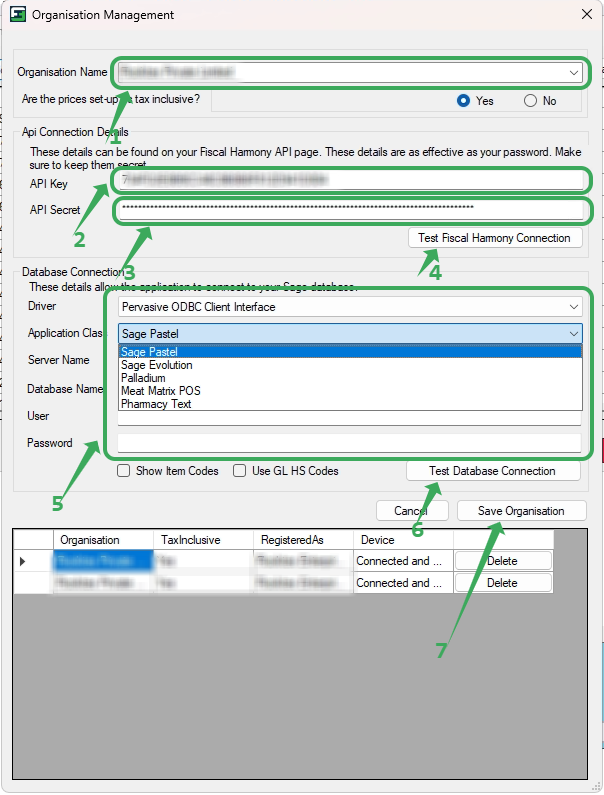The height and width of the screenshot is (795, 604).
Task: Click first row's Connected and ... cell
Action: (x=403, y=561)
